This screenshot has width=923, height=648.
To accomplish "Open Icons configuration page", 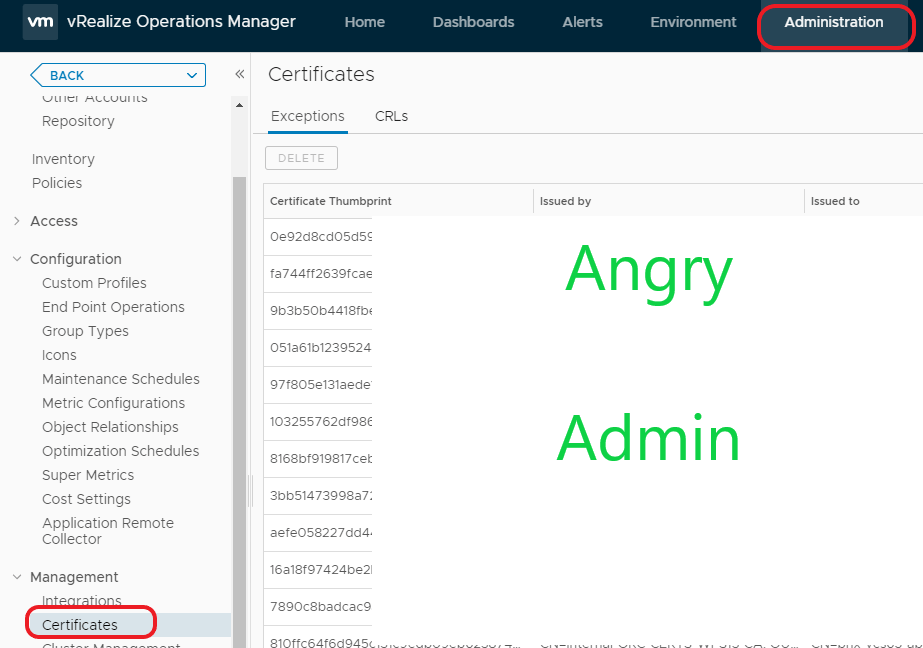I will 59,355.
